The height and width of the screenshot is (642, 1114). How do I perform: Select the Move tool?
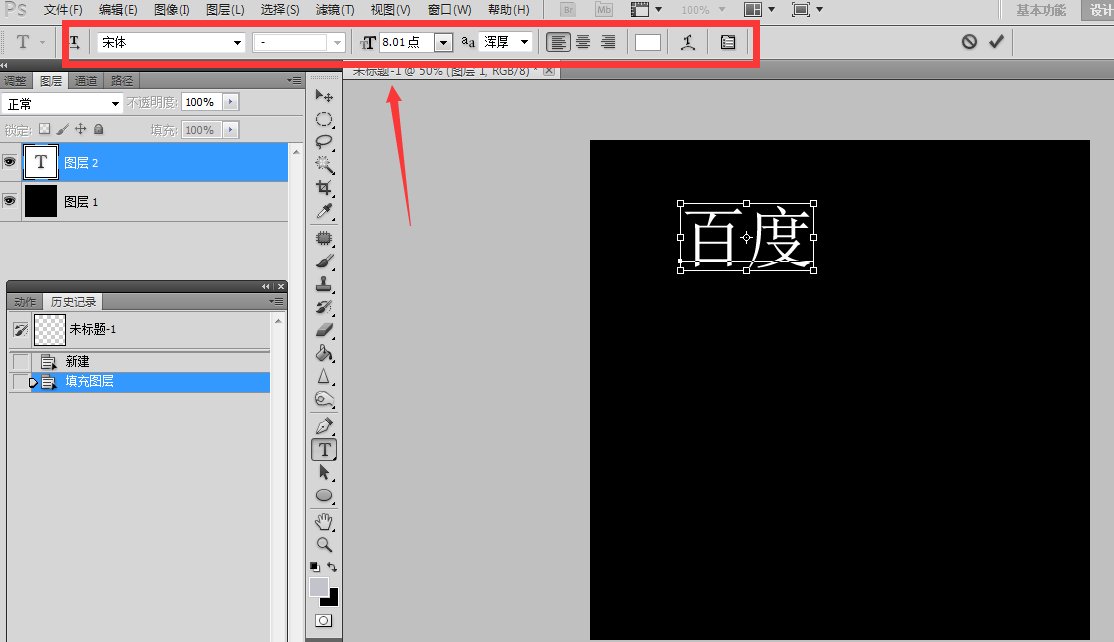click(324, 96)
